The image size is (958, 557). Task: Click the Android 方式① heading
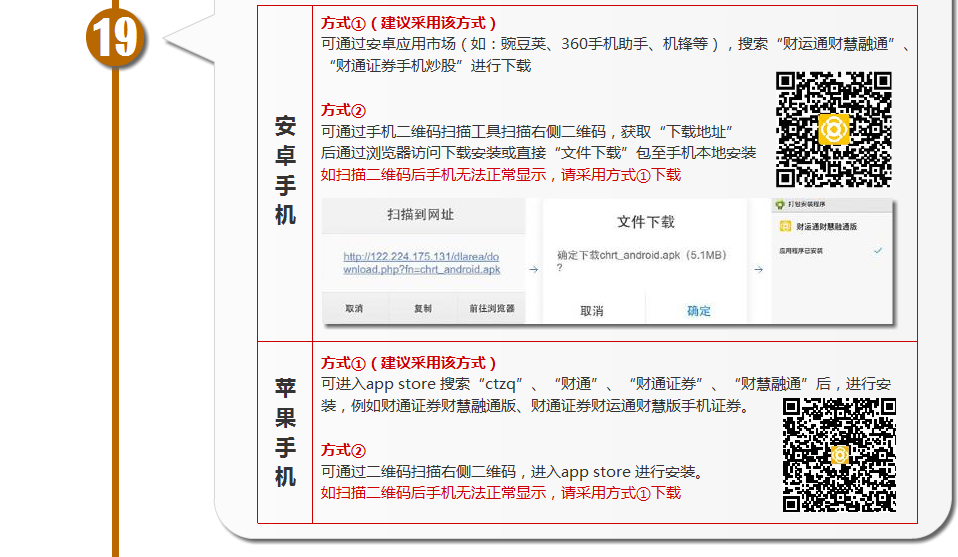point(409,23)
